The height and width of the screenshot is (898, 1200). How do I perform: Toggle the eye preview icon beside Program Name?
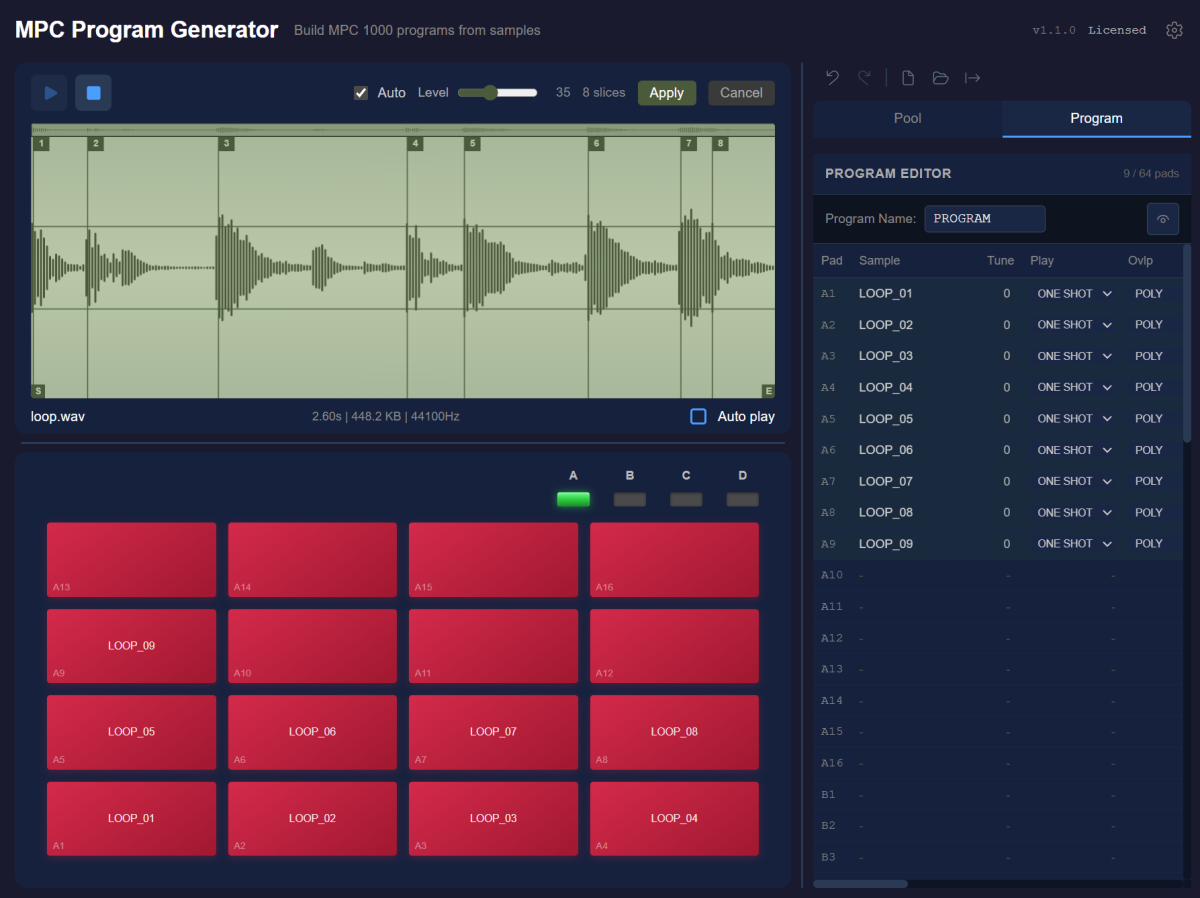coord(1162,219)
